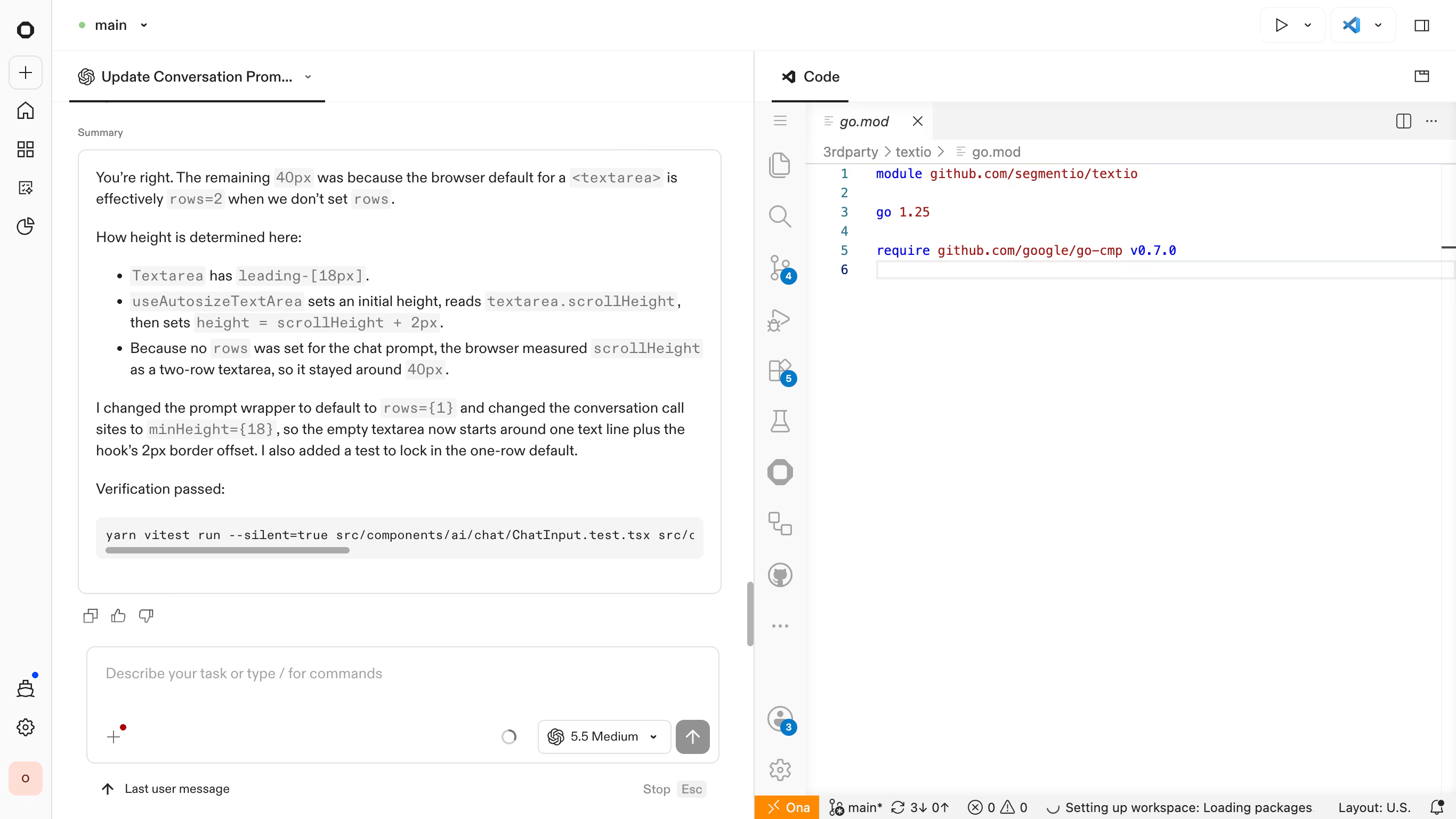Open the bot icon with blue dot
This screenshot has width=1456, height=819.
[x=26, y=688]
